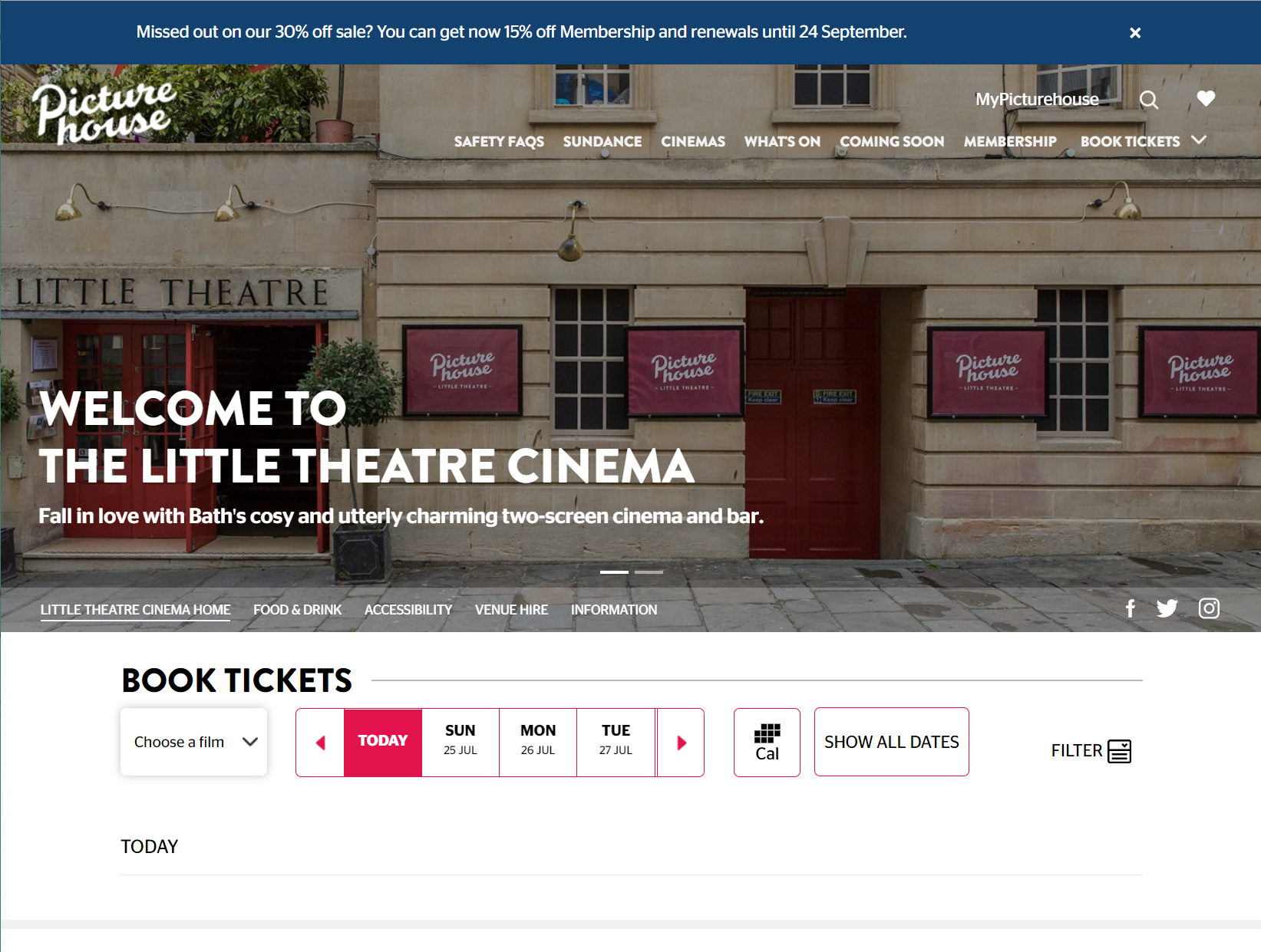Open the search magnifier icon
The image size is (1261, 952).
pyautogui.click(x=1149, y=100)
